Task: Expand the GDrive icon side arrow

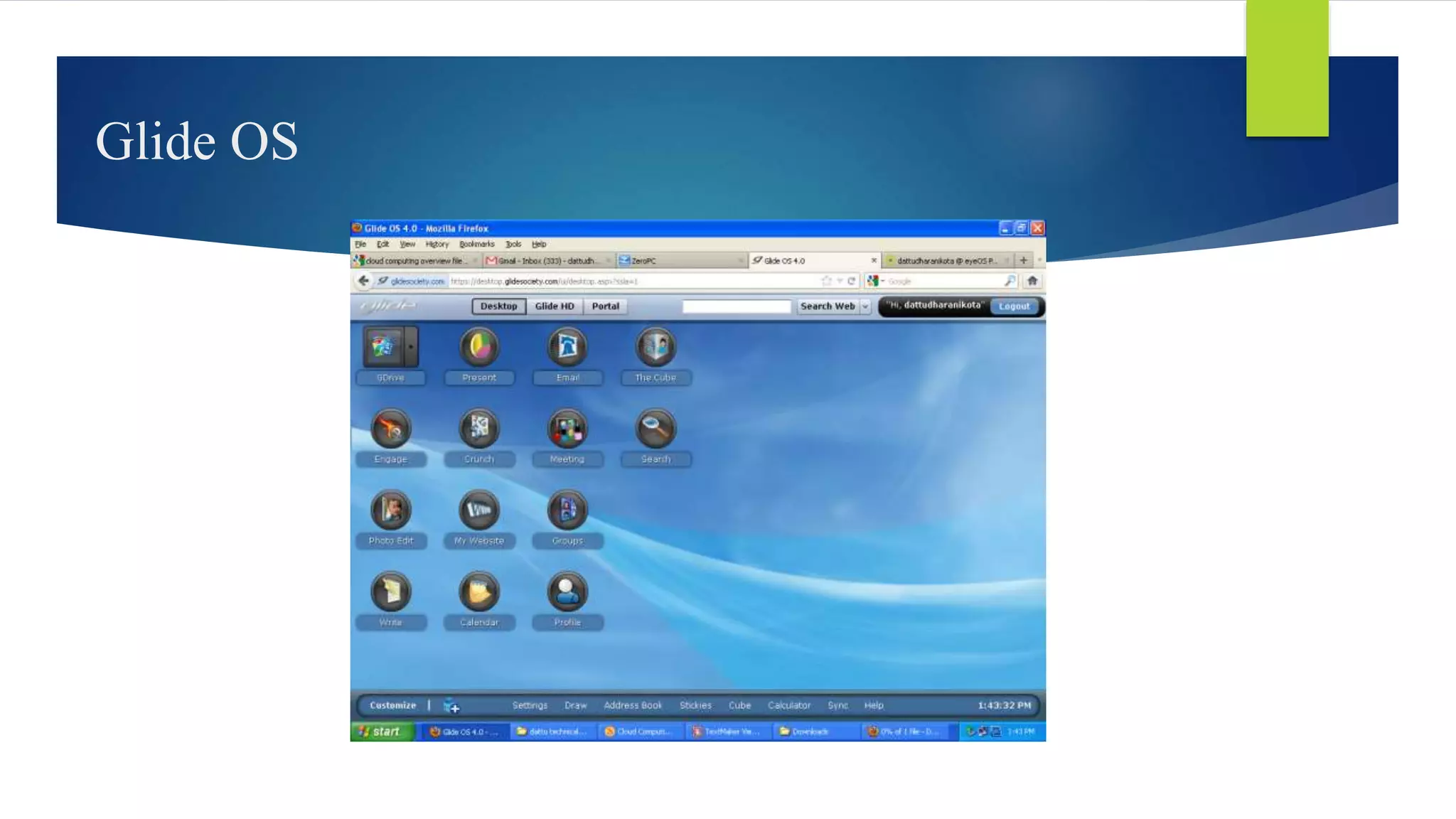Action: [411, 347]
